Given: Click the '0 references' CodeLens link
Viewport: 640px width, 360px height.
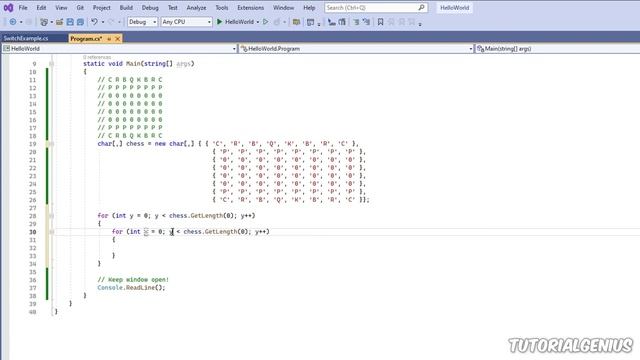Looking at the screenshot, I should pos(97,57).
